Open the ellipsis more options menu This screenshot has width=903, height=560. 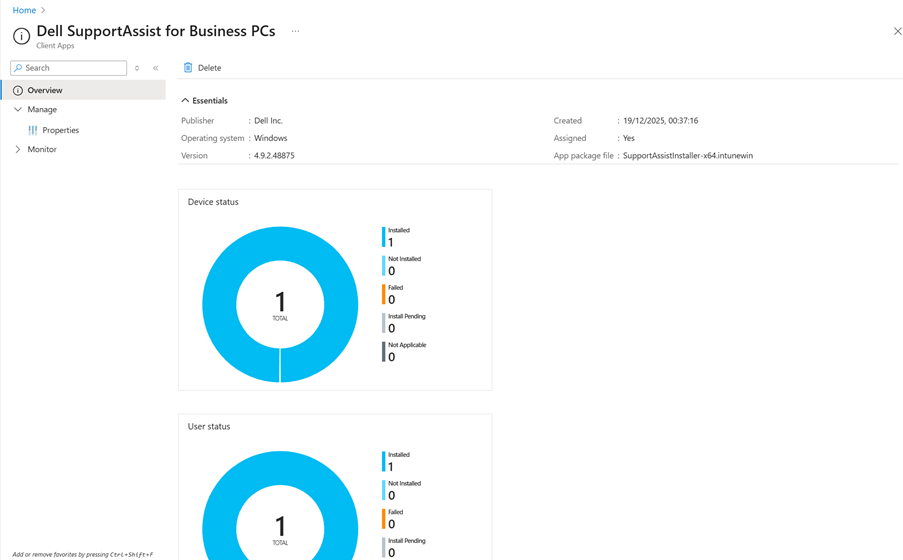295,31
